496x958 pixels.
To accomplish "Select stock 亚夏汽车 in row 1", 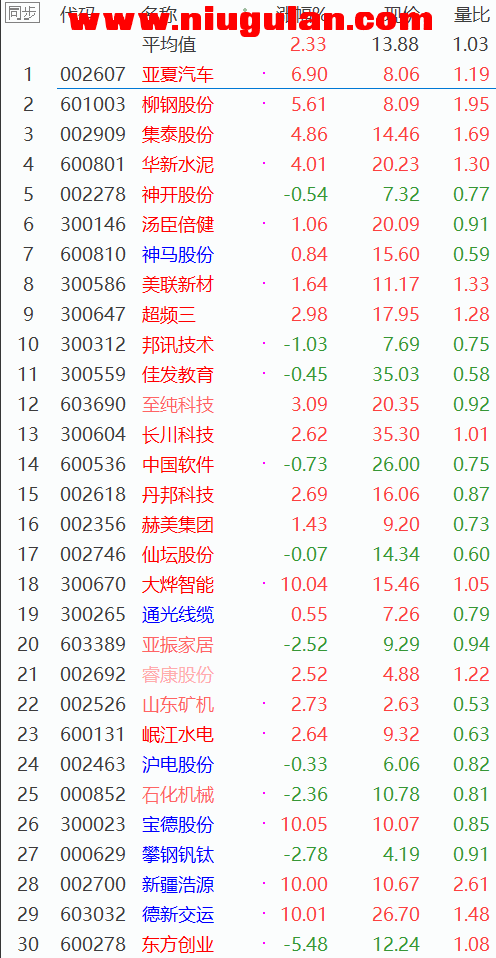I will (x=178, y=75).
